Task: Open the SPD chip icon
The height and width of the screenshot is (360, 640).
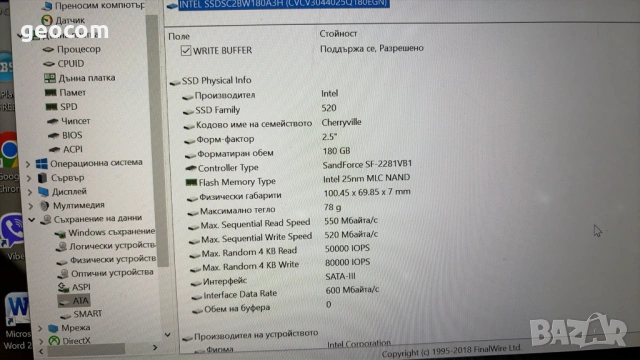Action: pyautogui.click(x=51, y=107)
